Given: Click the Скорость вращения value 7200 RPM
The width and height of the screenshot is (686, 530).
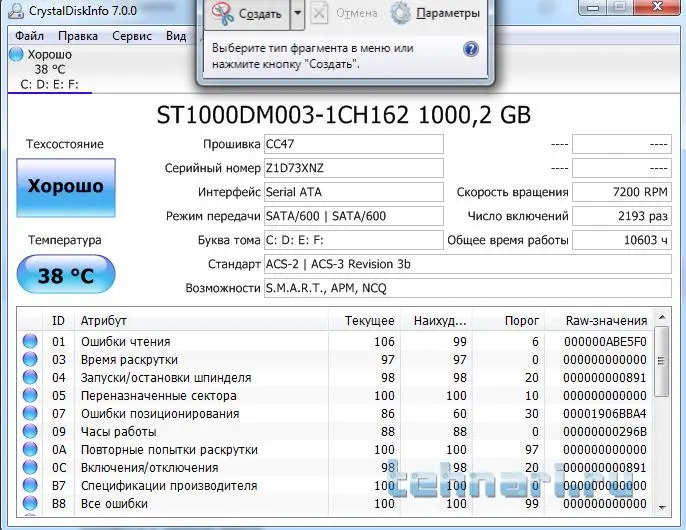Looking at the screenshot, I should 622,192.
